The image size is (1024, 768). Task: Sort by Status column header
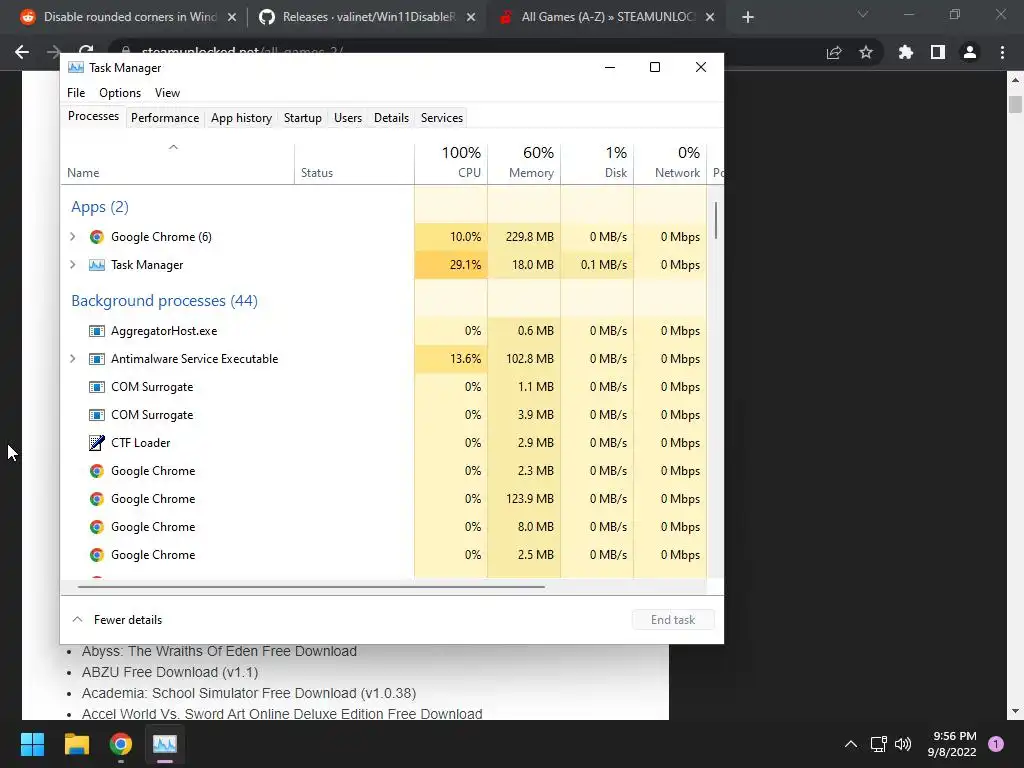pos(354,163)
